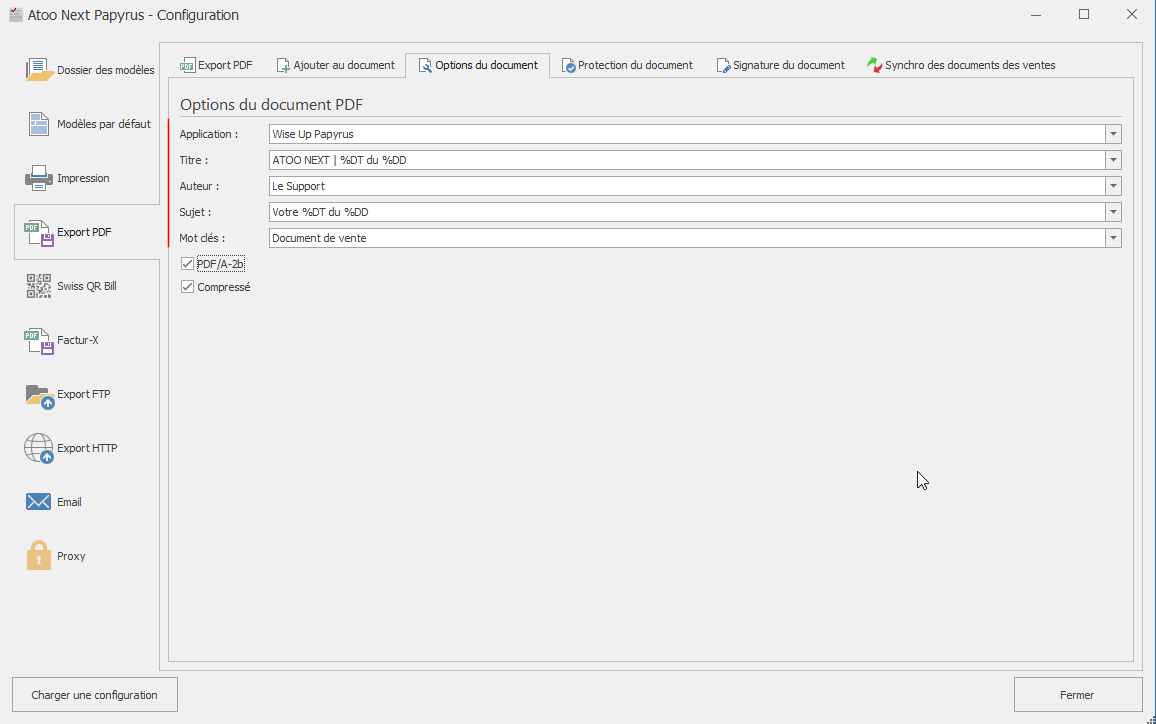Switch to the Protection du document tab

click(x=627, y=65)
